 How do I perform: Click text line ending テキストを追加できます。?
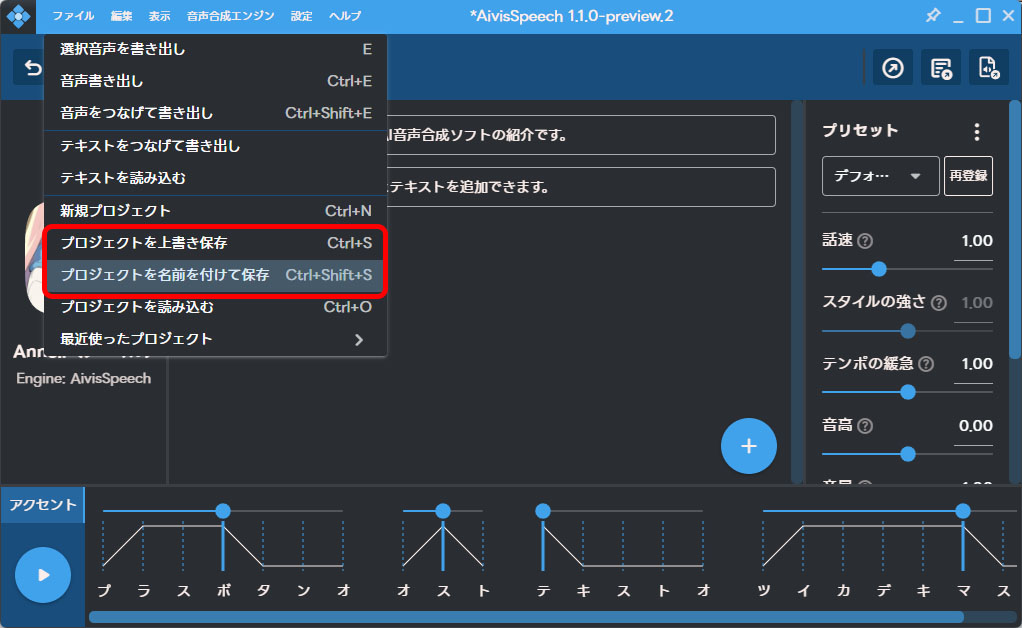coord(580,187)
